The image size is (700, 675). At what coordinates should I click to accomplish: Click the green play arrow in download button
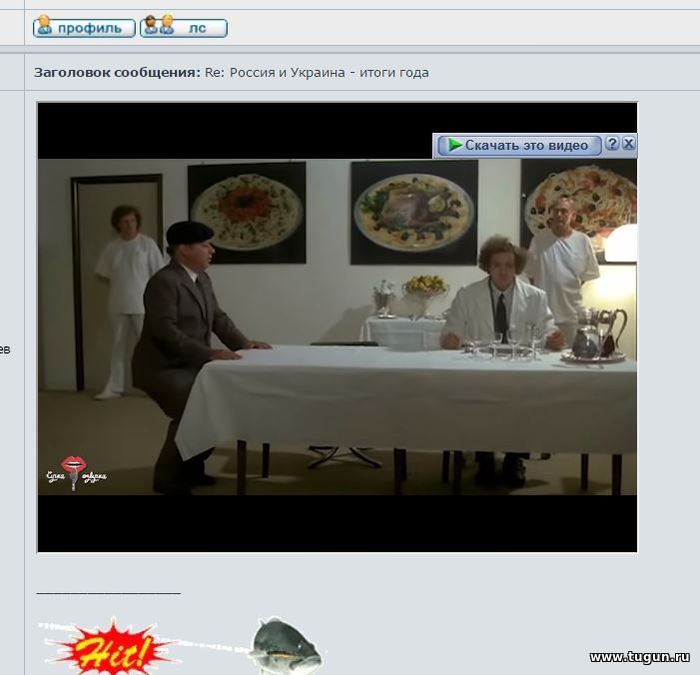coord(455,145)
